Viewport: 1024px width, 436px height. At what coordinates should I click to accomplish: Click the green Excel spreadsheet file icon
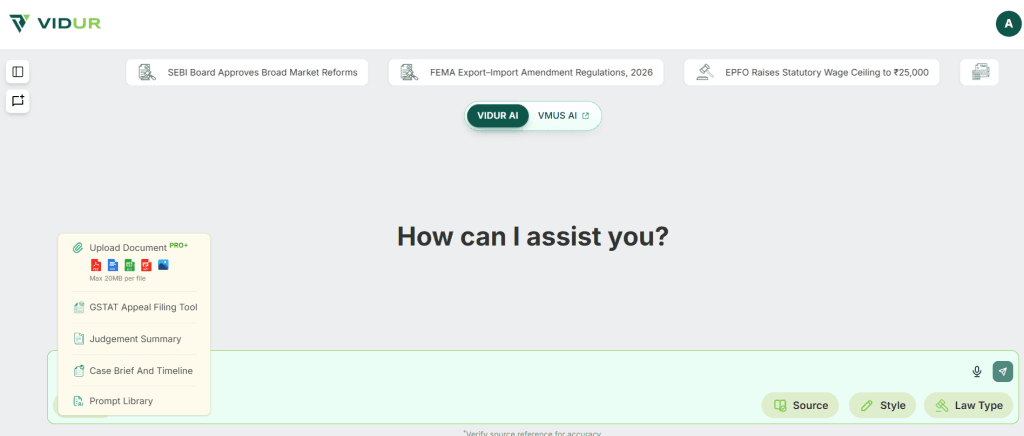130,265
